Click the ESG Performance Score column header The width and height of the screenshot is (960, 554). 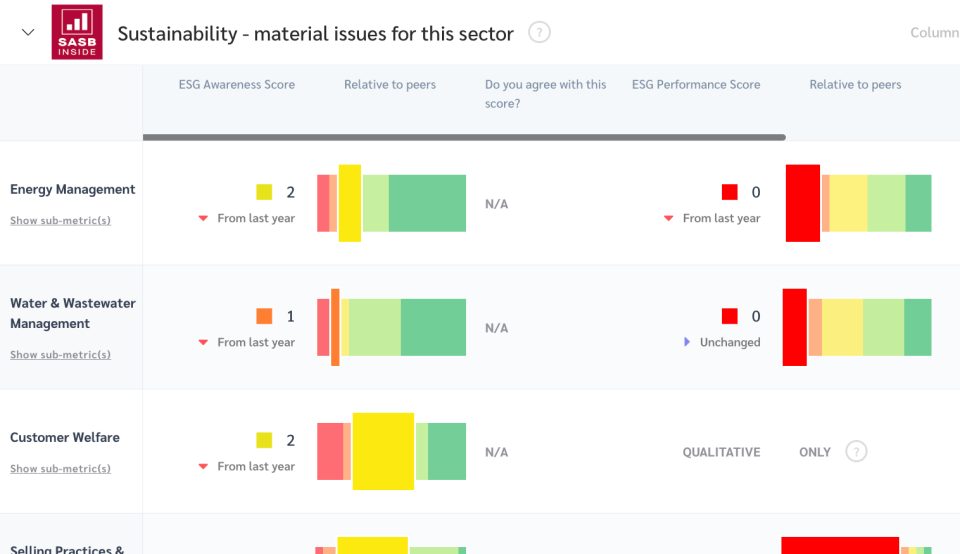click(696, 85)
